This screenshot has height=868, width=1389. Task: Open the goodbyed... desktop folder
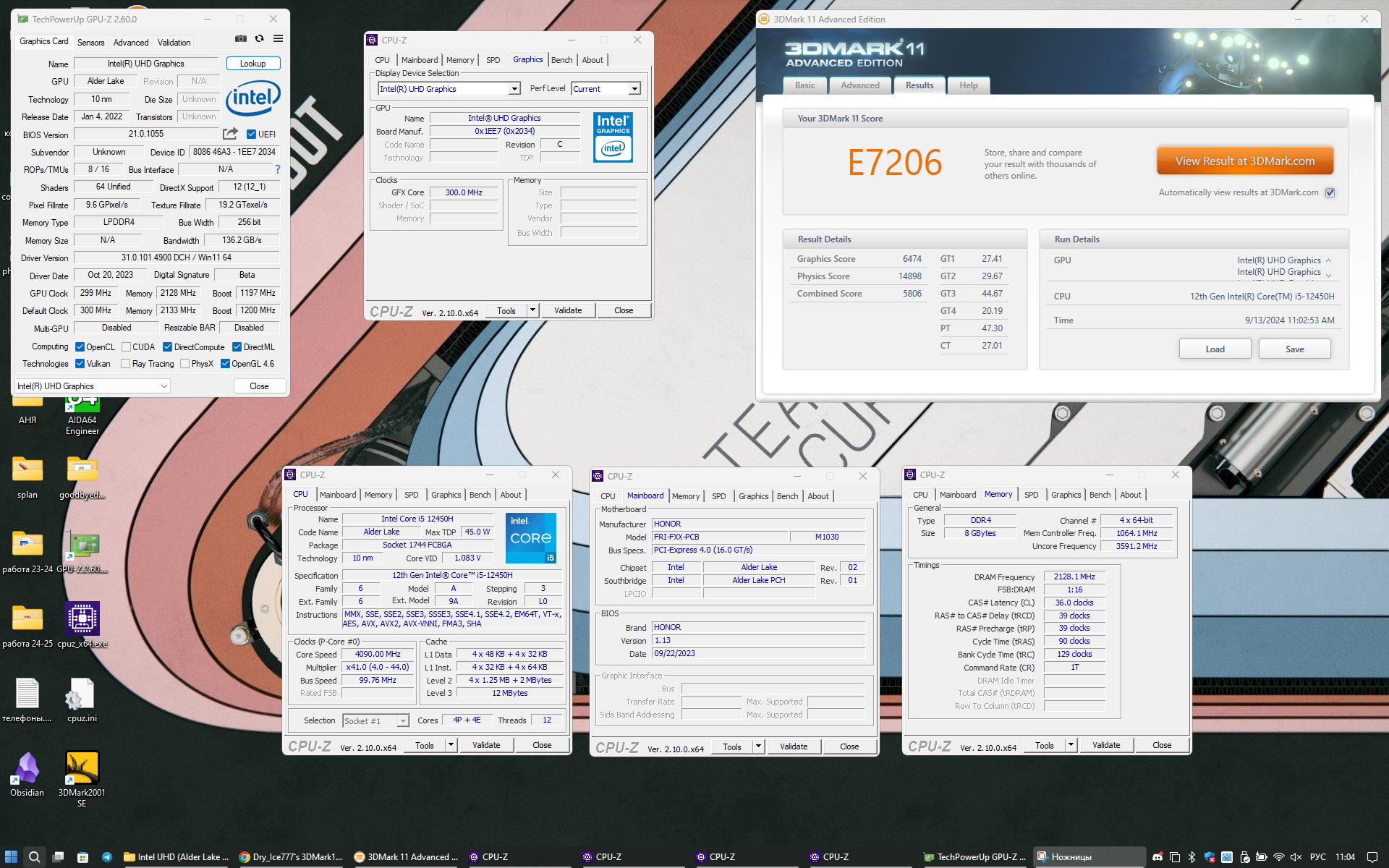tap(82, 477)
